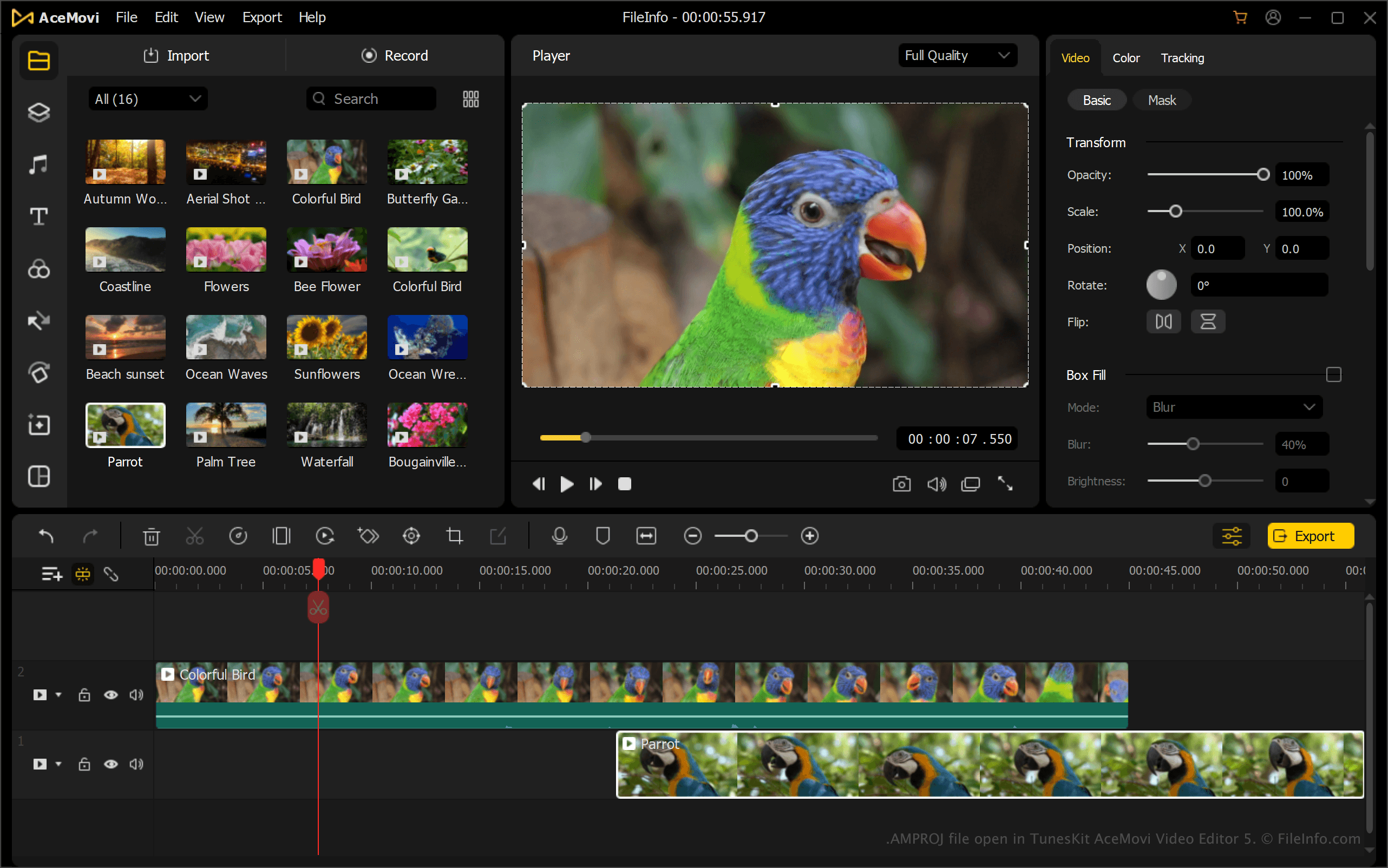The width and height of the screenshot is (1388, 868).
Task: Delete the selected clip with the trash icon
Action: [151, 536]
